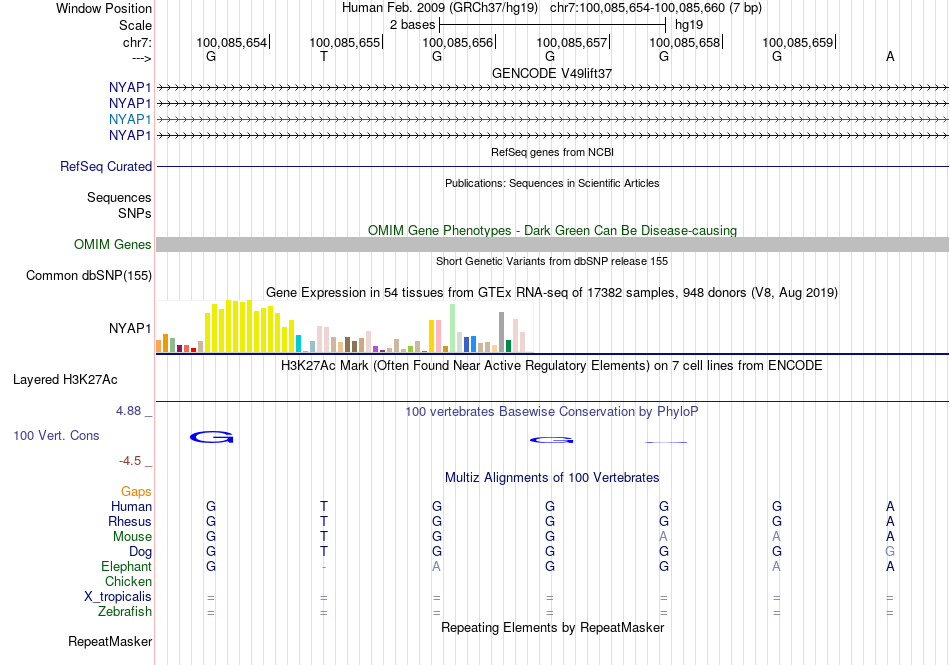Click the SNPs track label
Image resolution: width=950 pixels, height=665 pixels.
tap(135, 213)
